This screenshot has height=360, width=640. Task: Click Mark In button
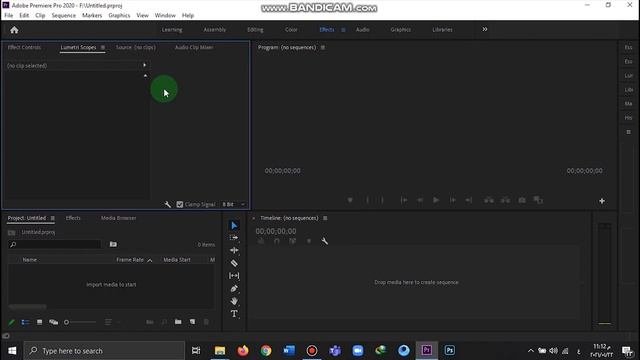pos(367,200)
